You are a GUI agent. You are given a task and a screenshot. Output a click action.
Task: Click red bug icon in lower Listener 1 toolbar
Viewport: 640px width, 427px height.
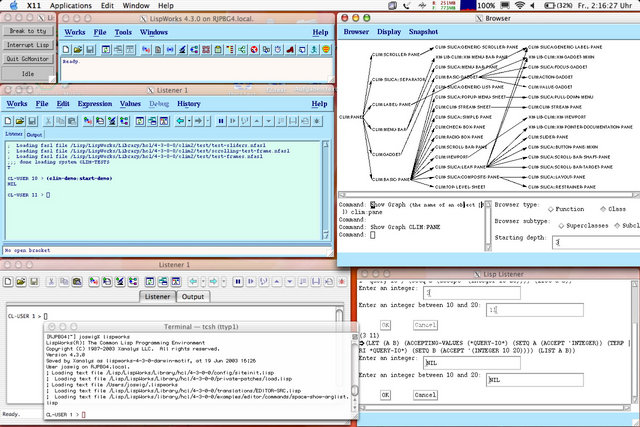342,281
